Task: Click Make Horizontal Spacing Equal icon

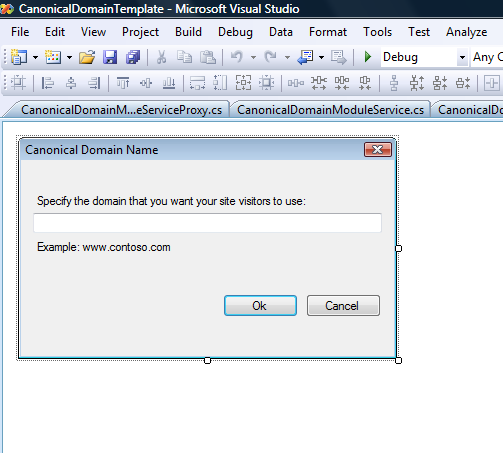Action: coord(296,83)
